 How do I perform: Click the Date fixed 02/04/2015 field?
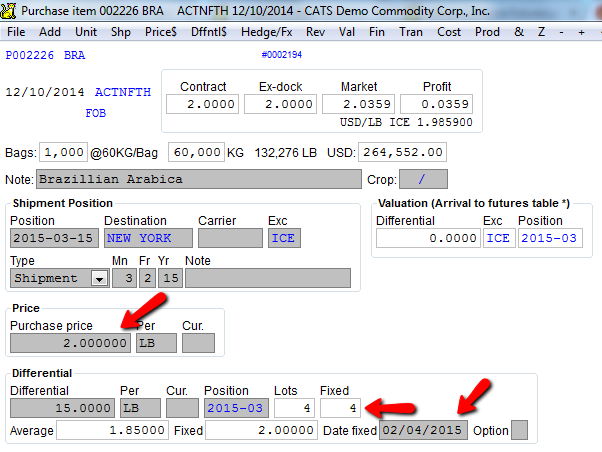pos(423,430)
